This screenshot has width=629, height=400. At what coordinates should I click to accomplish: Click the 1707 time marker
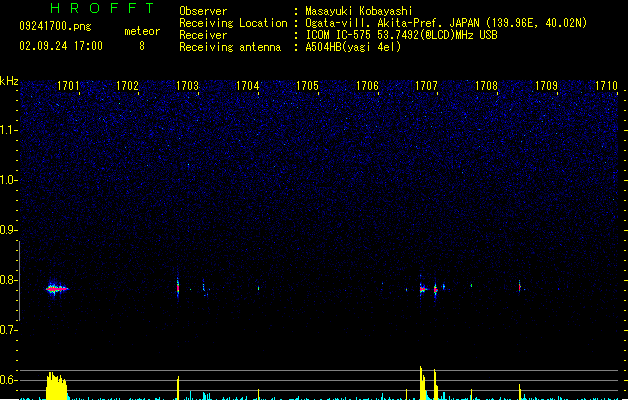pos(426,86)
